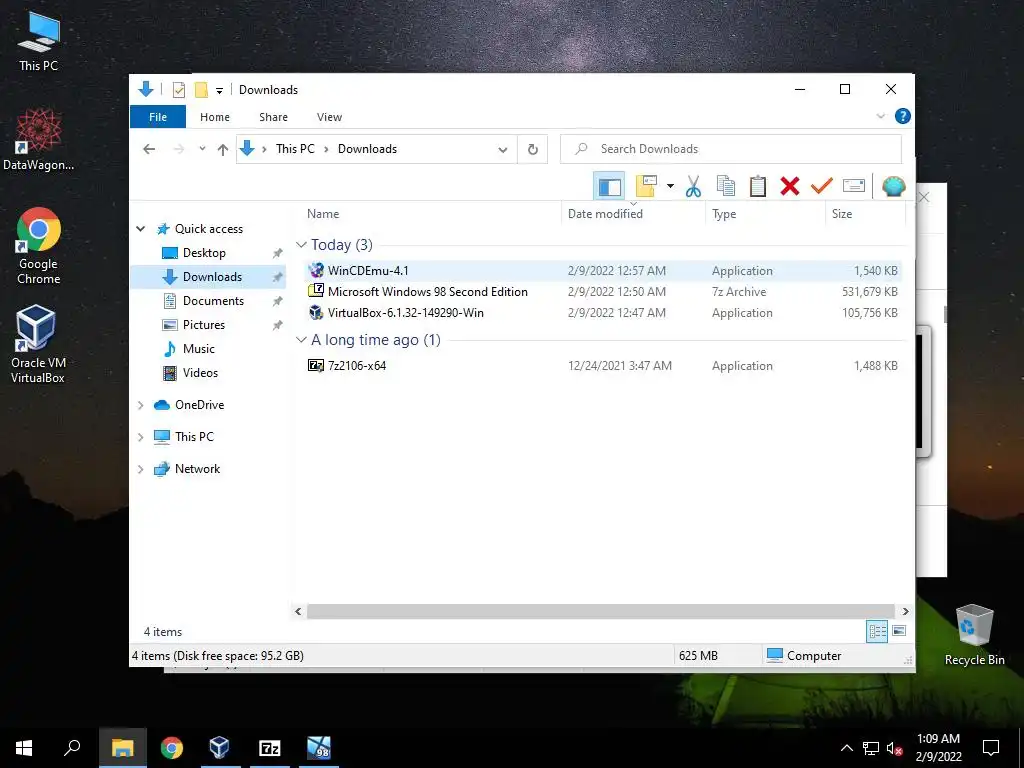Image resolution: width=1024 pixels, height=768 pixels.
Task: Select Oracle VM VirtualBox desktop shortcut
Action: [38, 344]
